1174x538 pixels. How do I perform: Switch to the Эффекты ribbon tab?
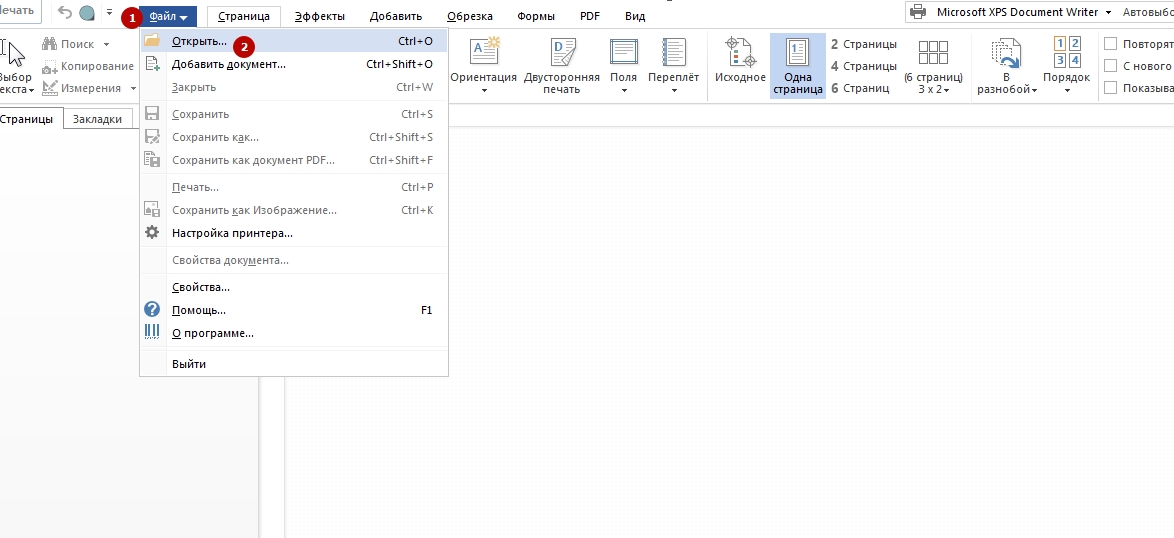[x=319, y=17]
